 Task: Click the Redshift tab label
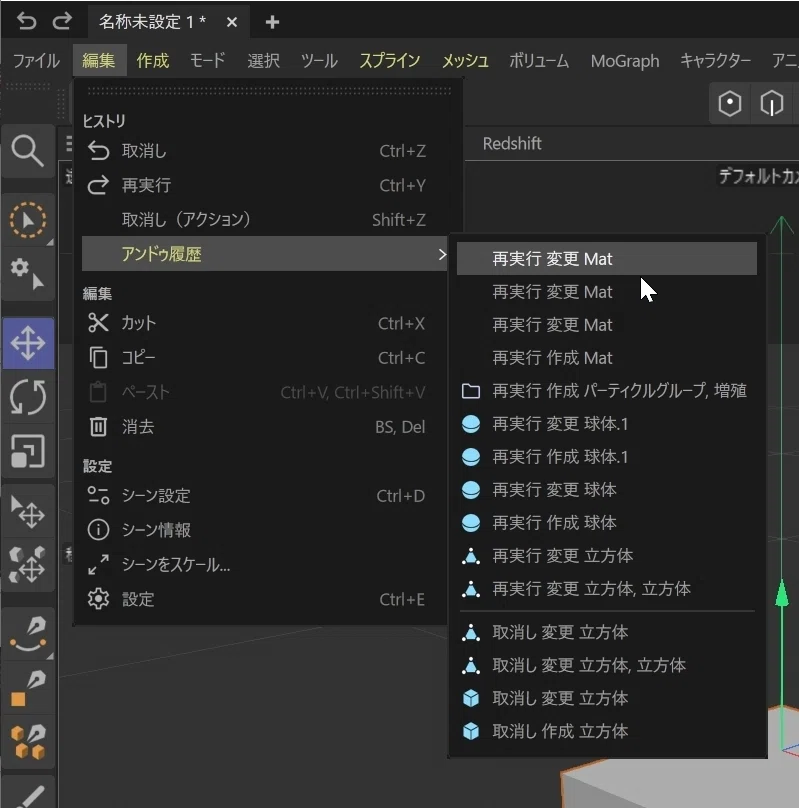coord(512,143)
